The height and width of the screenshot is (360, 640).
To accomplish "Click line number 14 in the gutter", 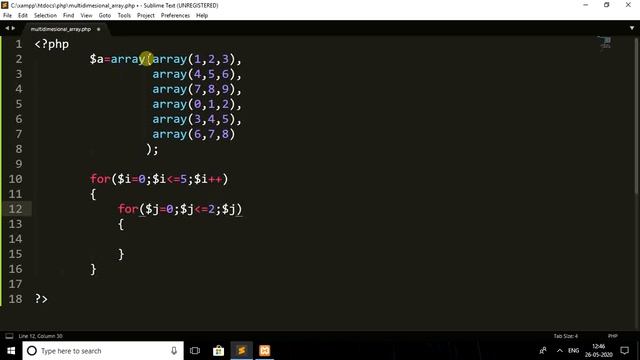I will tap(15, 239).
